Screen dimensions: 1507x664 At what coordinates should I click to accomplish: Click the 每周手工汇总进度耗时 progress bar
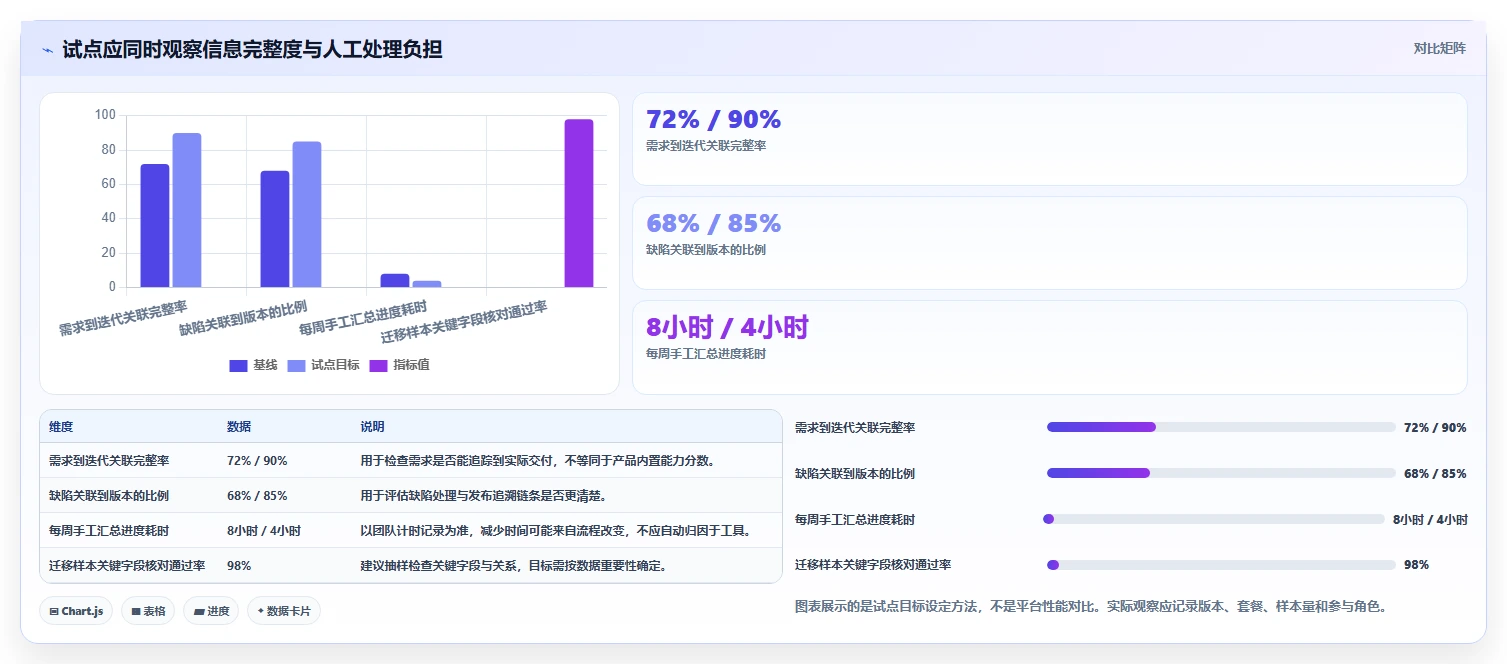coord(1214,519)
